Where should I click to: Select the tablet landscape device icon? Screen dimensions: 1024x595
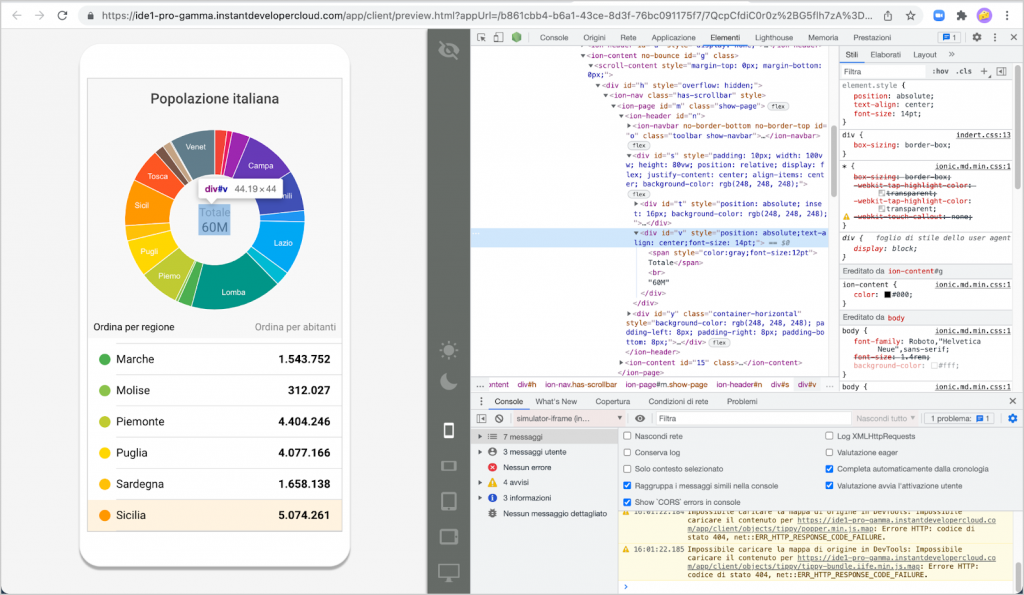[449, 536]
